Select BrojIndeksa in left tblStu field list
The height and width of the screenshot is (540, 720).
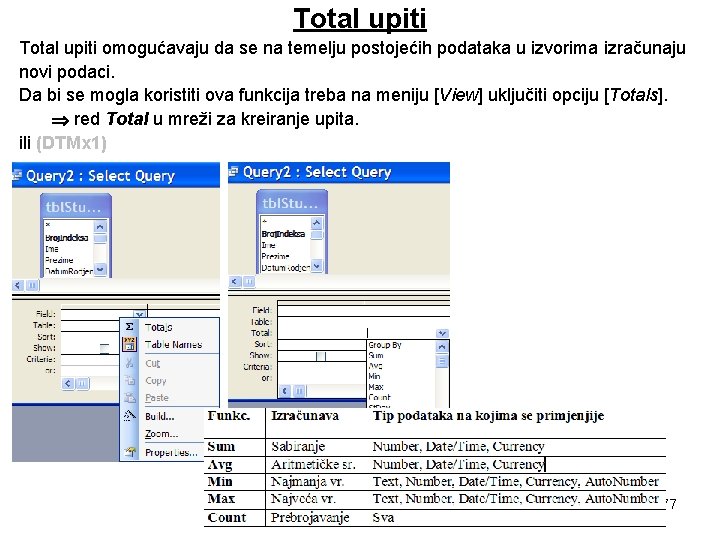point(67,238)
